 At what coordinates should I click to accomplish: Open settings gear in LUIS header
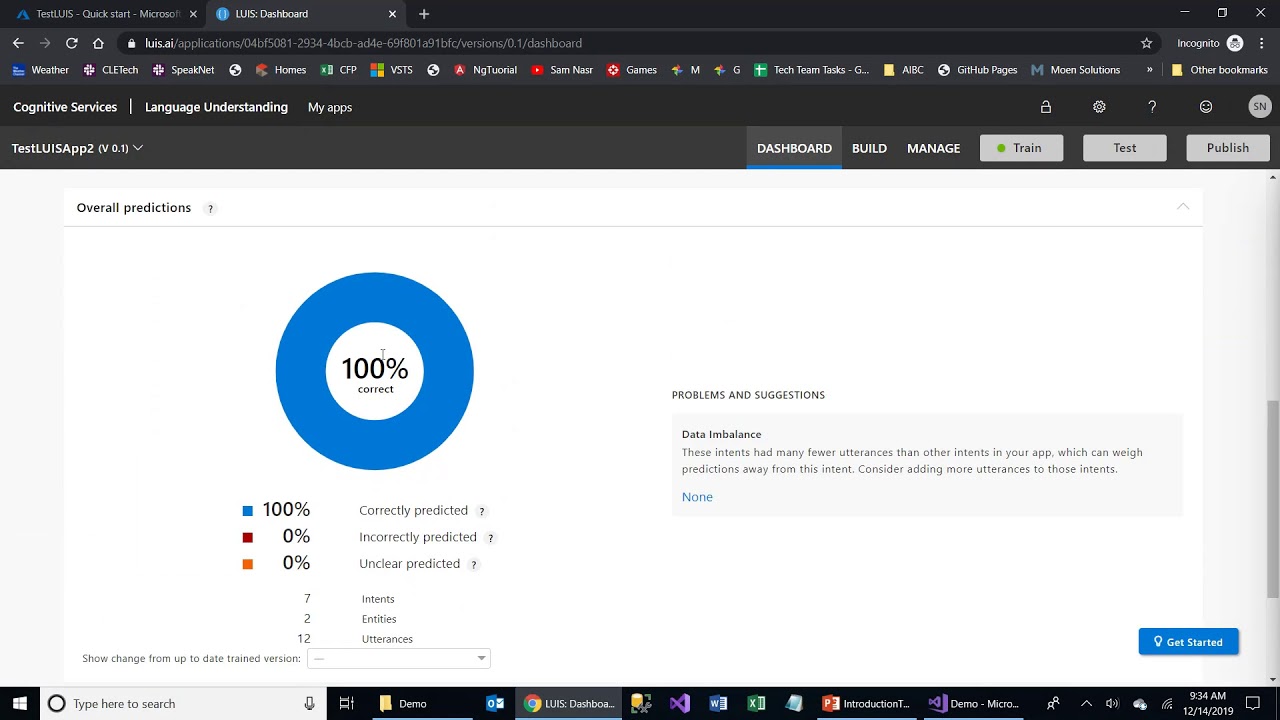tap(1099, 107)
